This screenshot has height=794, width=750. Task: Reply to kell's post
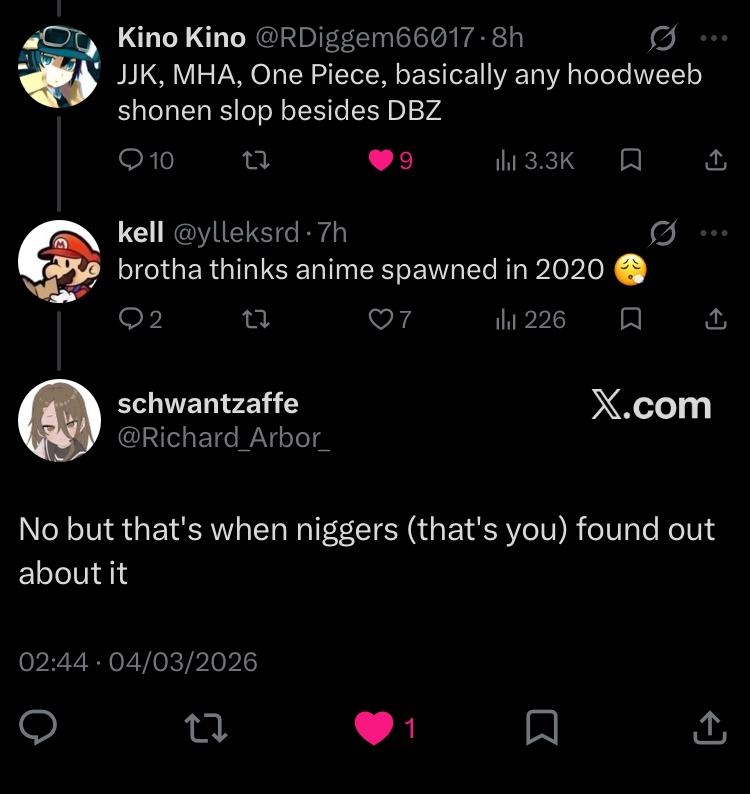[x=132, y=319]
